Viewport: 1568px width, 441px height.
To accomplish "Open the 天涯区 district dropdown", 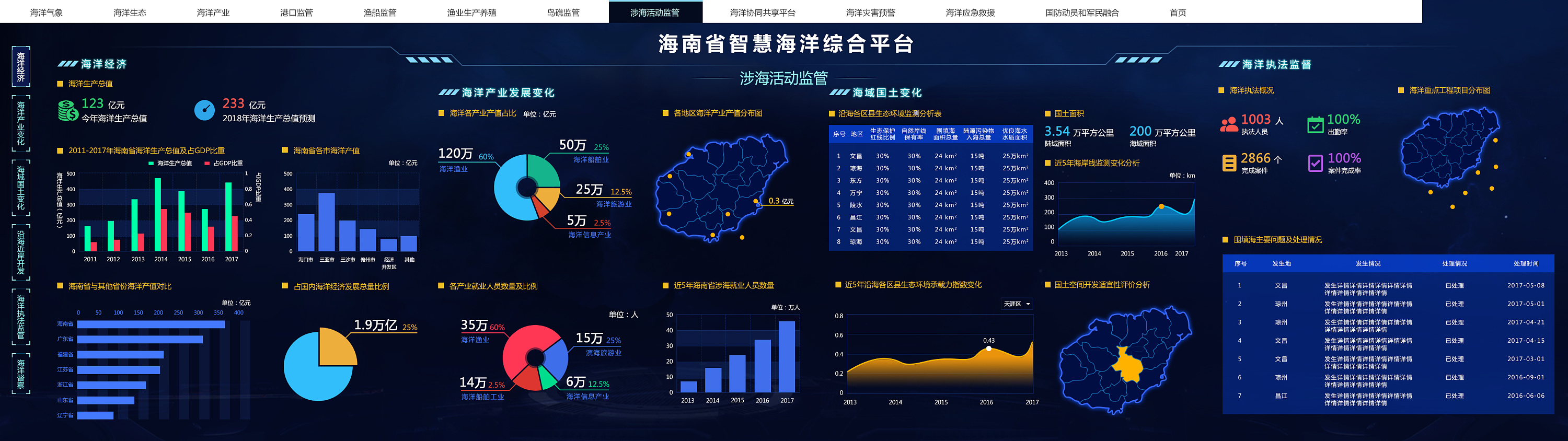I will (1017, 304).
